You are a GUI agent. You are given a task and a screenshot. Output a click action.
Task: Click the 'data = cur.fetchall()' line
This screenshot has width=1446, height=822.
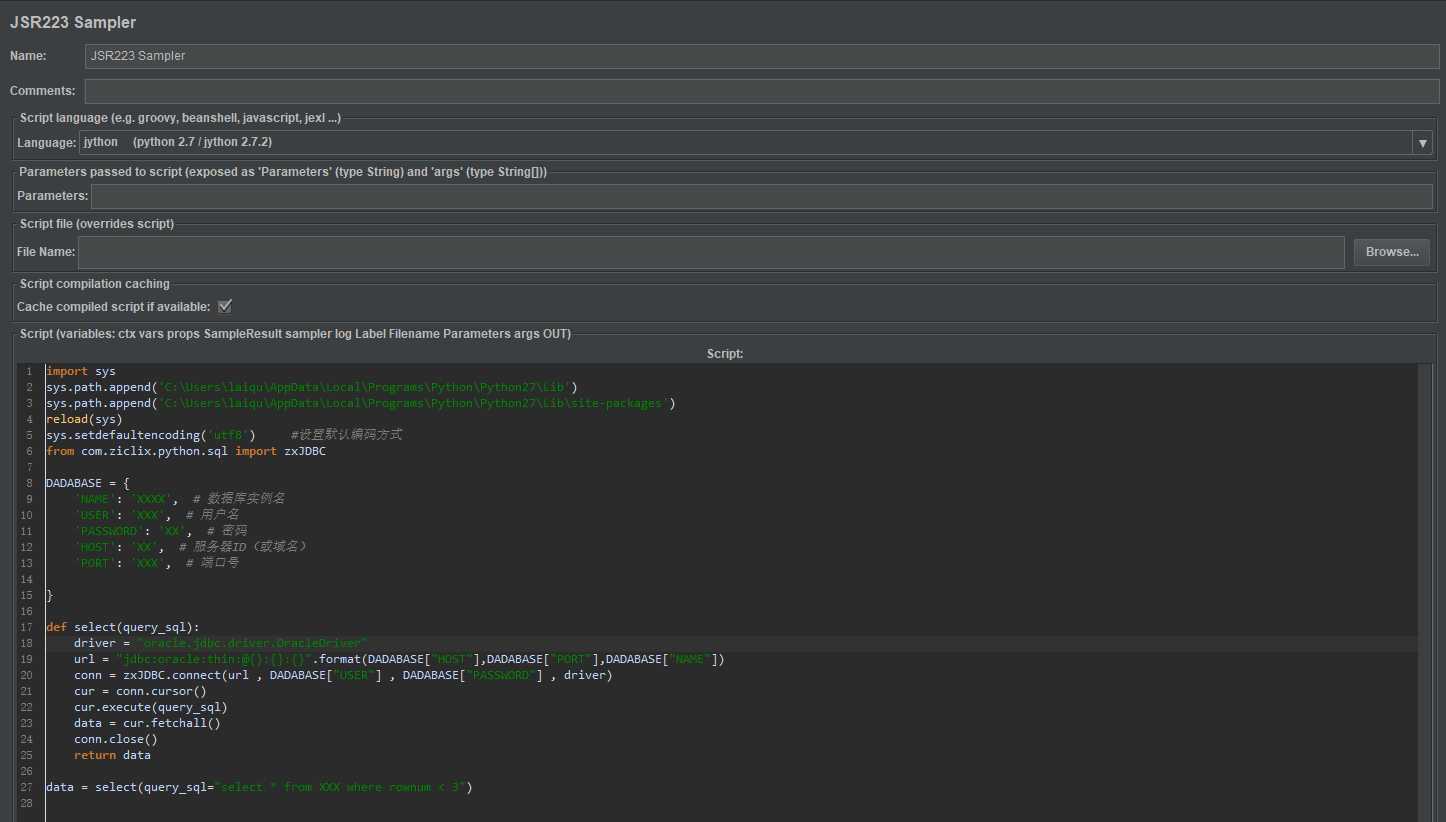tap(147, 723)
